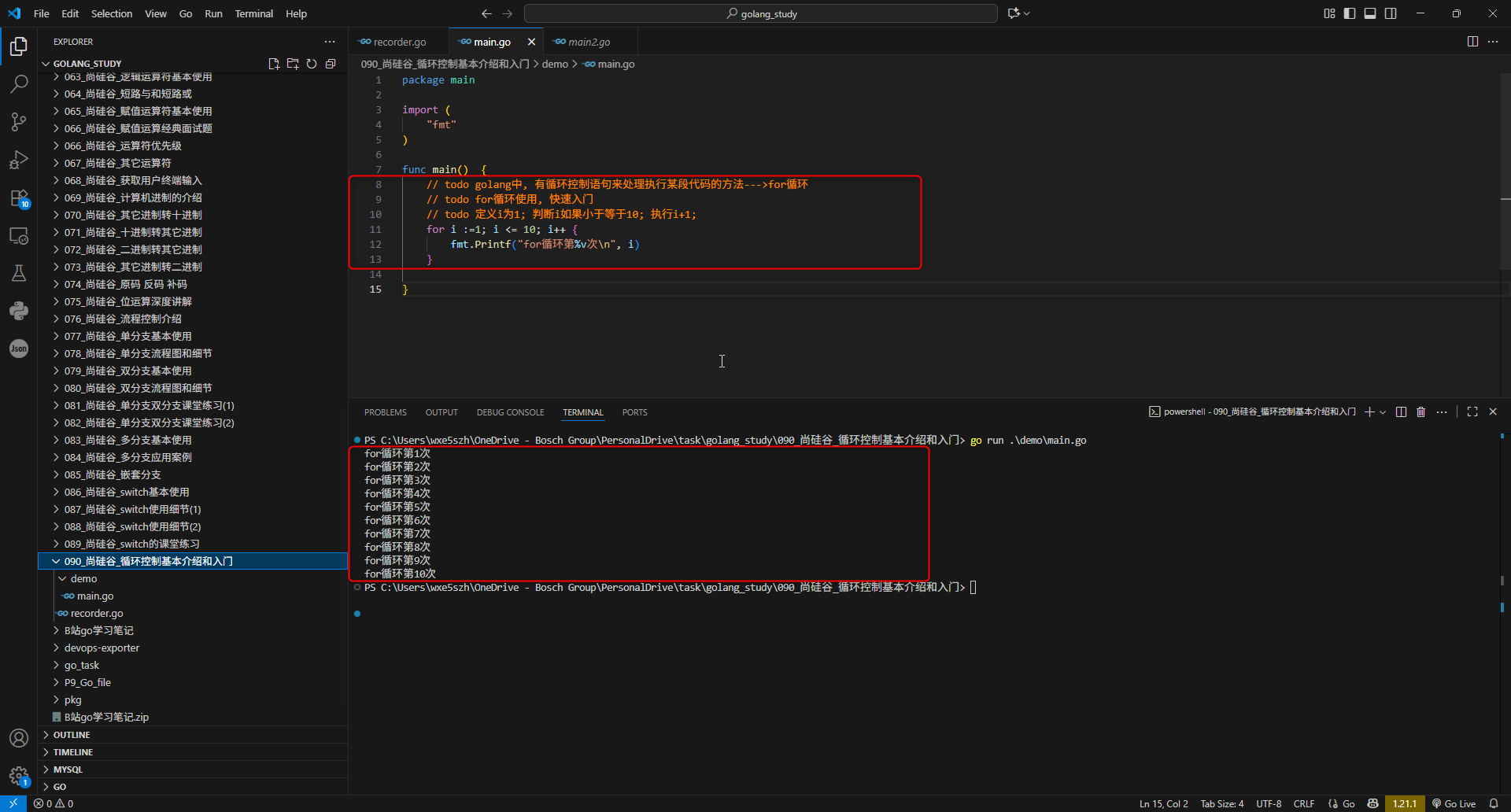
Task: Click demo in the editor breadcrumb
Action: (x=555, y=64)
